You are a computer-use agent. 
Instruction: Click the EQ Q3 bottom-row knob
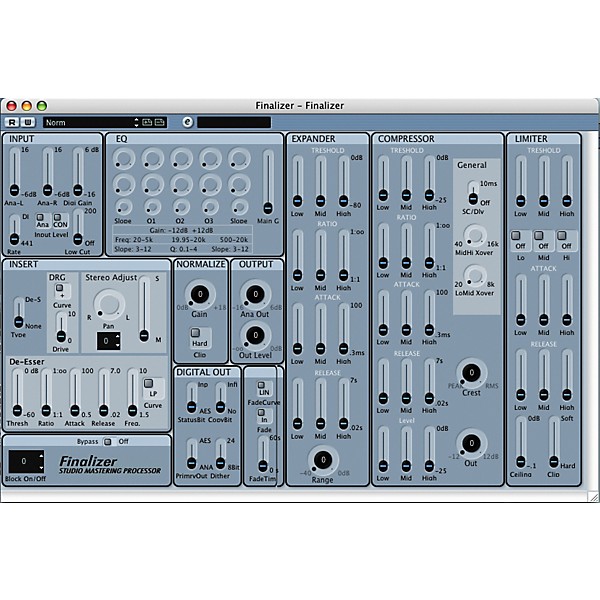point(210,207)
